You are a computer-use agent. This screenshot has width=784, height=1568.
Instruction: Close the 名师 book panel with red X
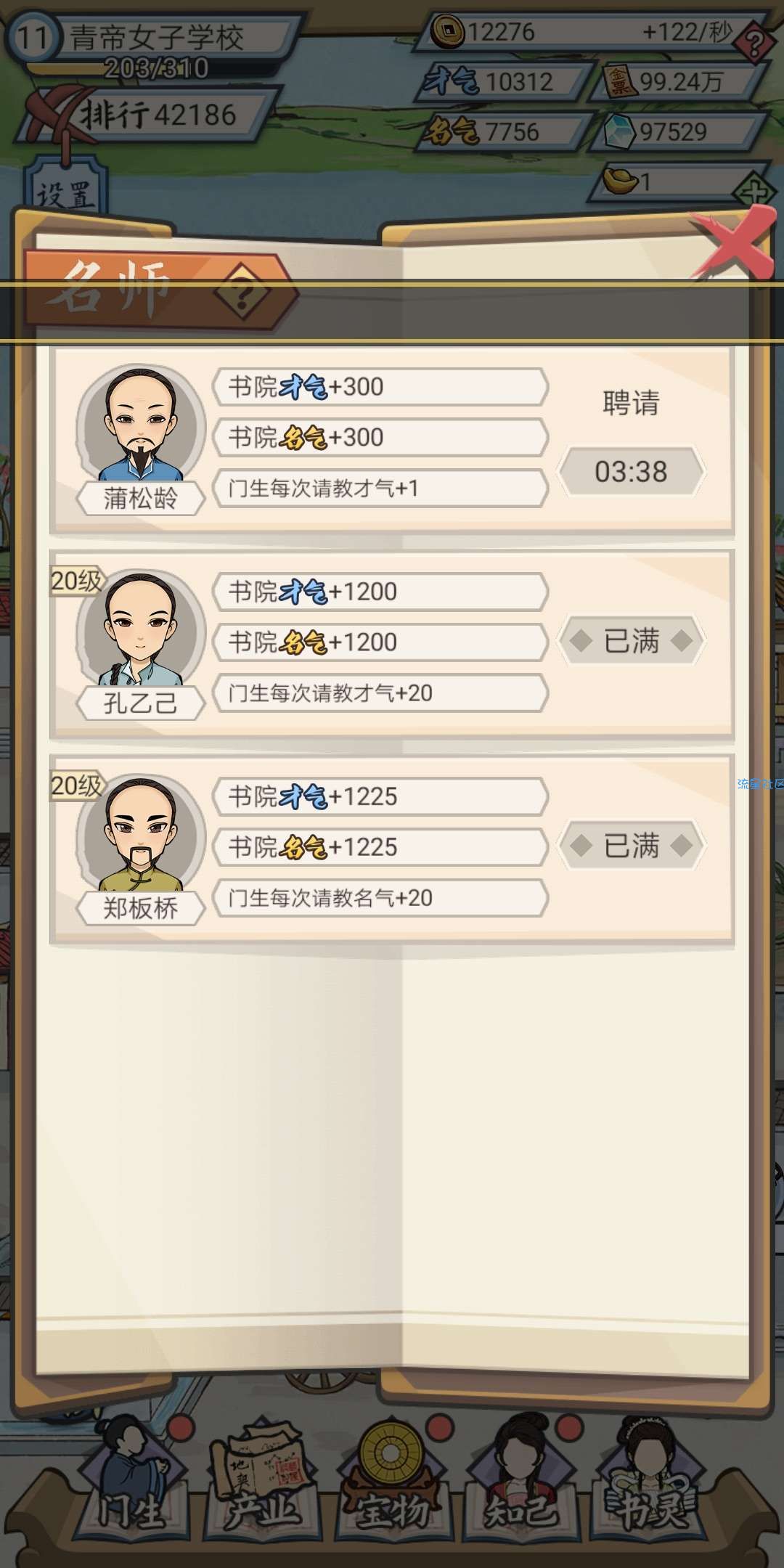coord(733,243)
